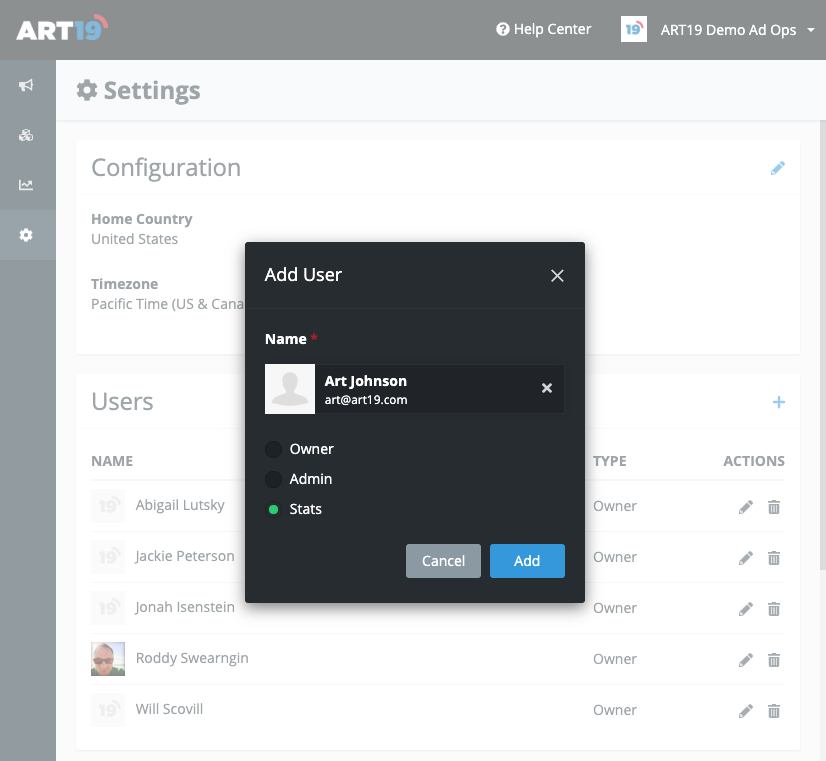Viewport: 826px width, 761px height.
Task: Remove Art Johnson from the Name field
Action: (546, 388)
